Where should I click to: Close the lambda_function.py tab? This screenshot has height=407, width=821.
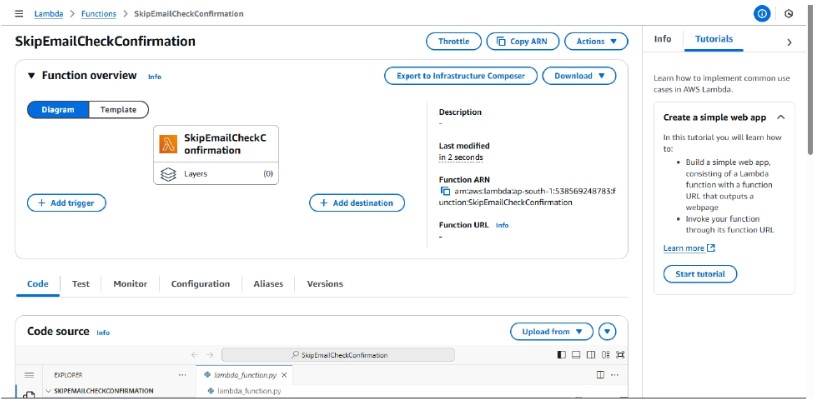tap(284, 375)
